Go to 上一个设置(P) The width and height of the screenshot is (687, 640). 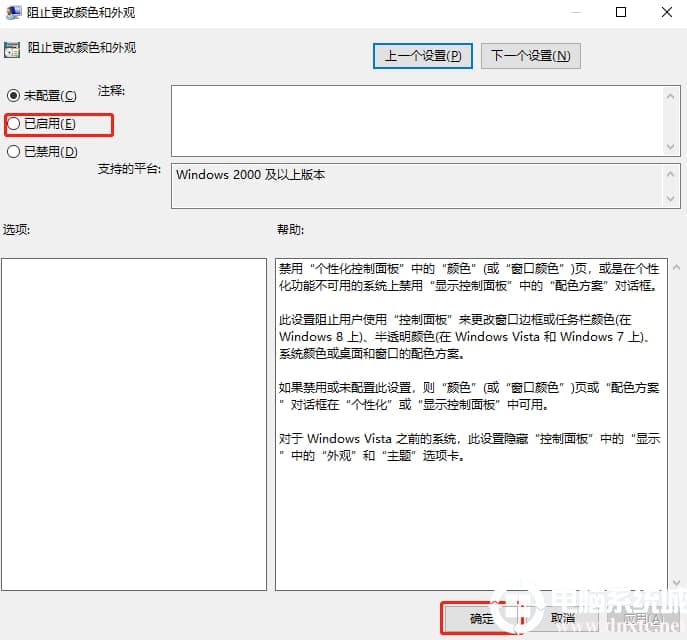click(x=423, y=56)
